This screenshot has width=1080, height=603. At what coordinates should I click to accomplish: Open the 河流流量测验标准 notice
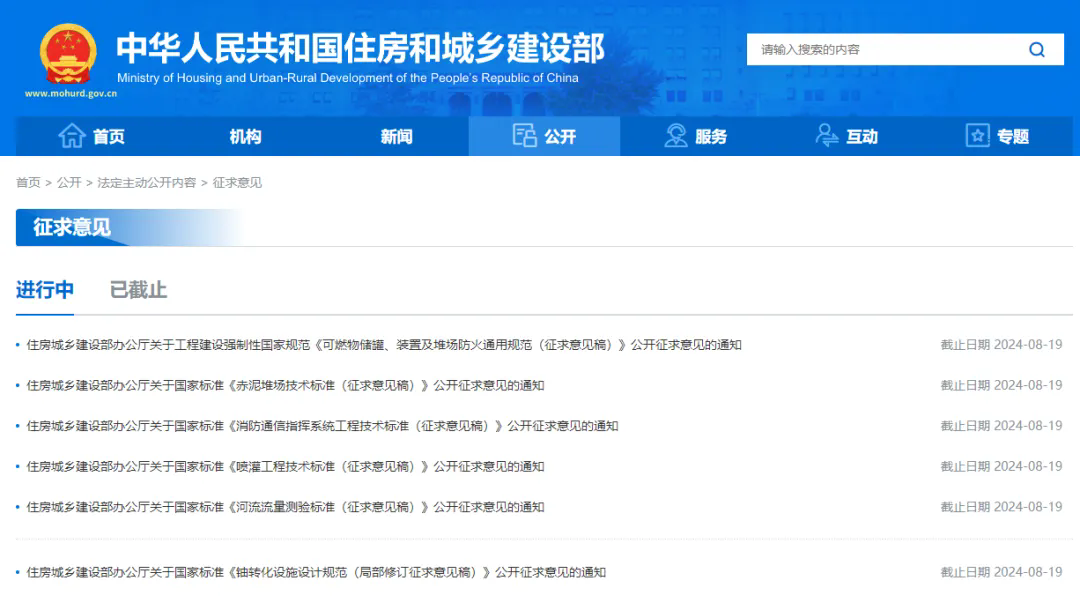click(285, 507)
